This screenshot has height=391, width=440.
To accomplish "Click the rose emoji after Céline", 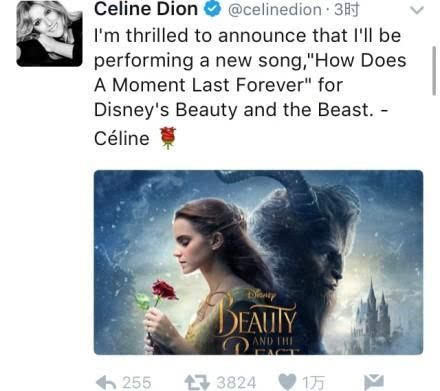I will point(168,138).
